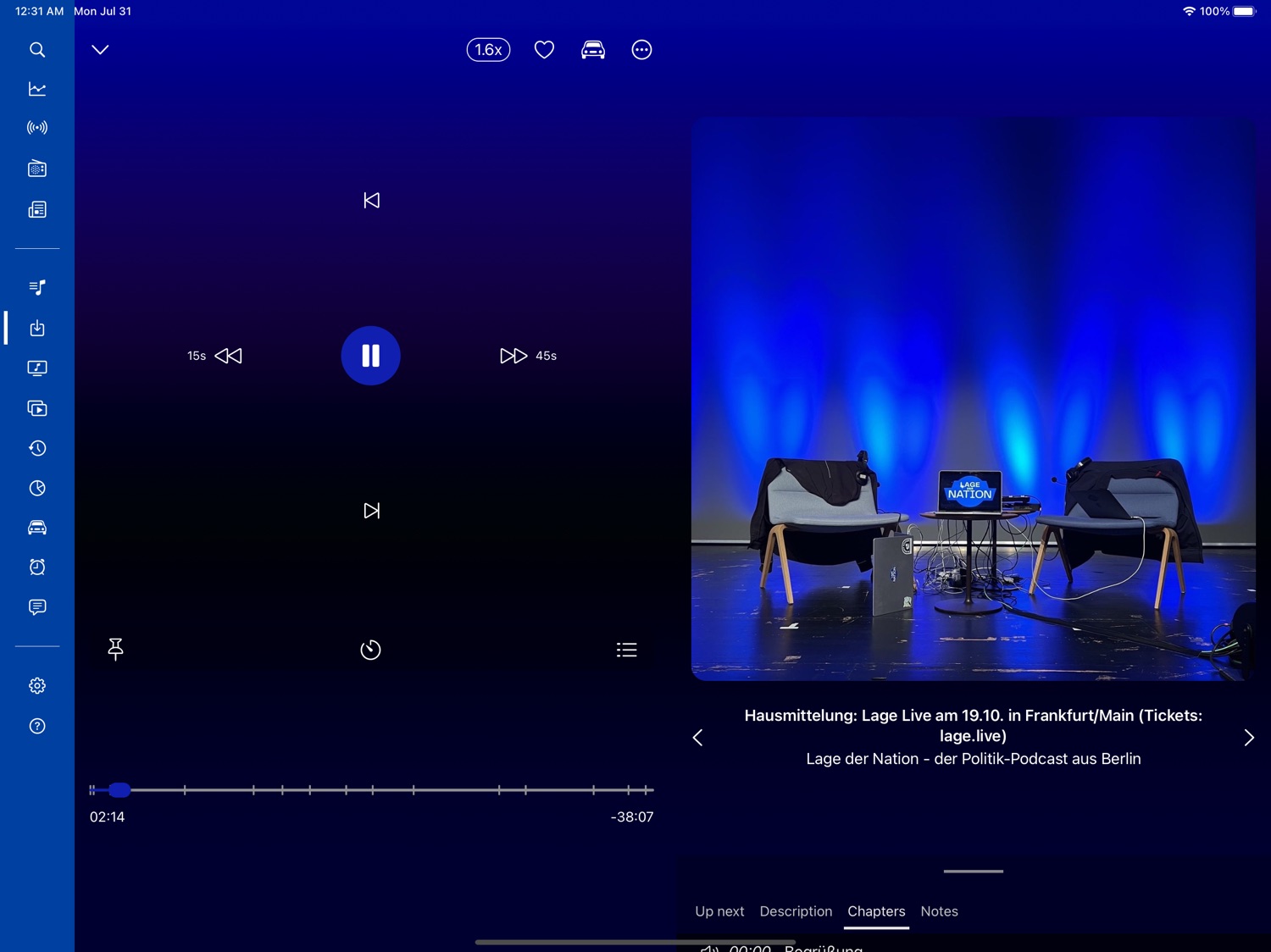Switch to the Notes tab
Viewport: 1271px width, 952px height.
click(x=939, y=911)
